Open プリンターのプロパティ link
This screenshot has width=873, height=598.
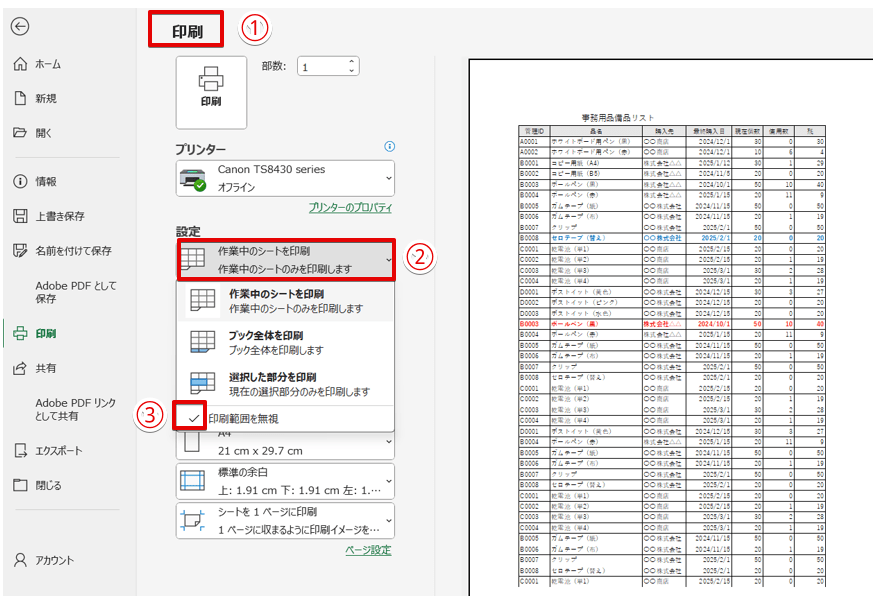[x=349, y=207]
